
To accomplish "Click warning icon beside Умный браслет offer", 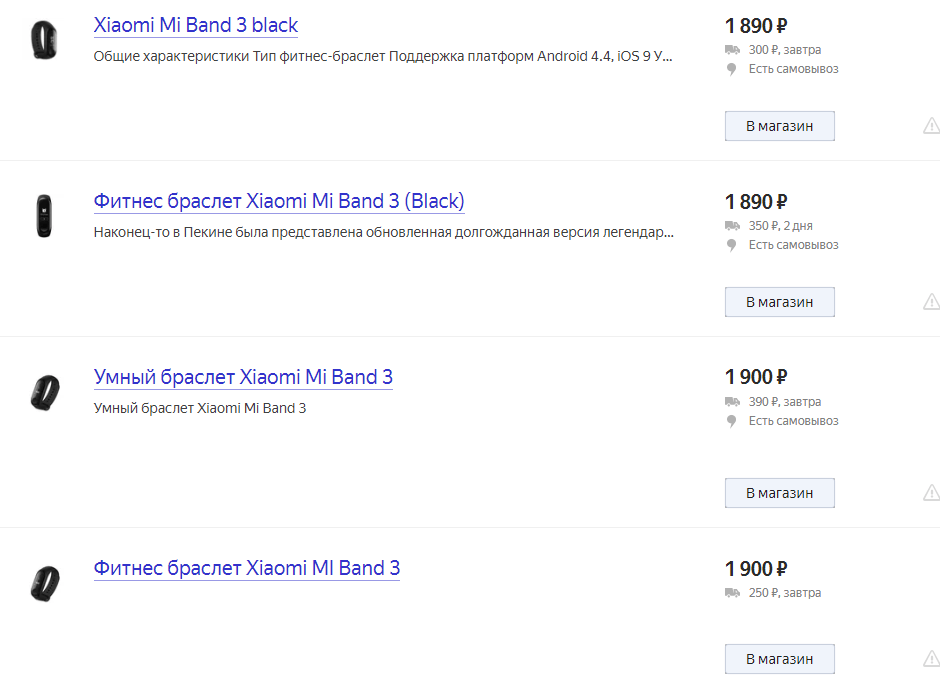I will (931, 493).
